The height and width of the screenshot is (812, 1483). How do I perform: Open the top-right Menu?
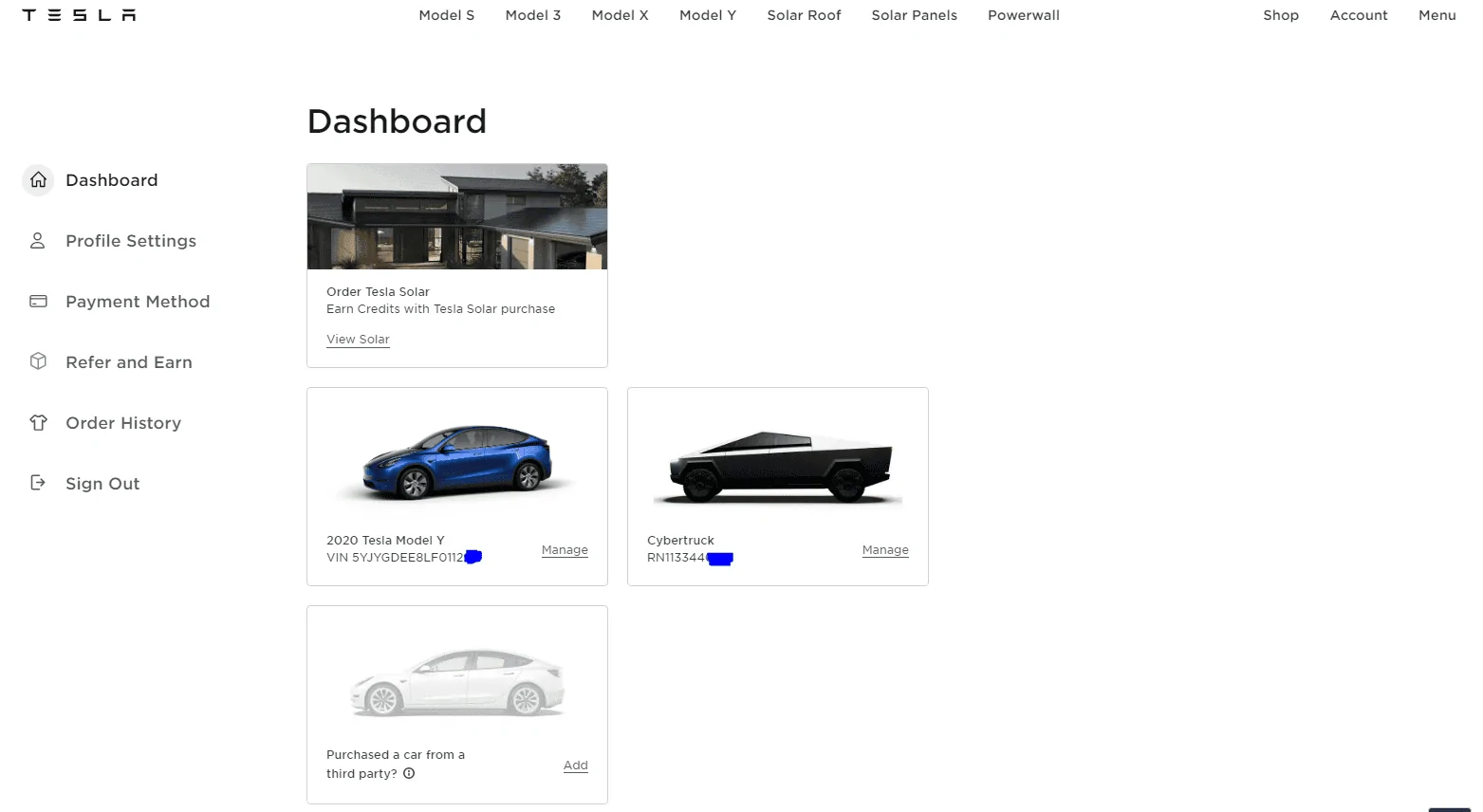(x=1437, y=15)
